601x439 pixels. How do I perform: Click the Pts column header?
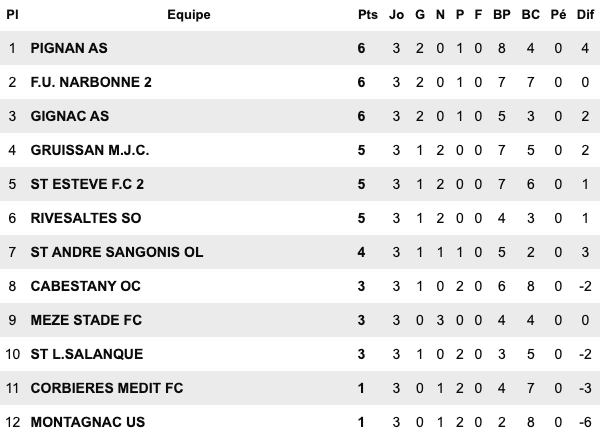[x=368, y=15]
